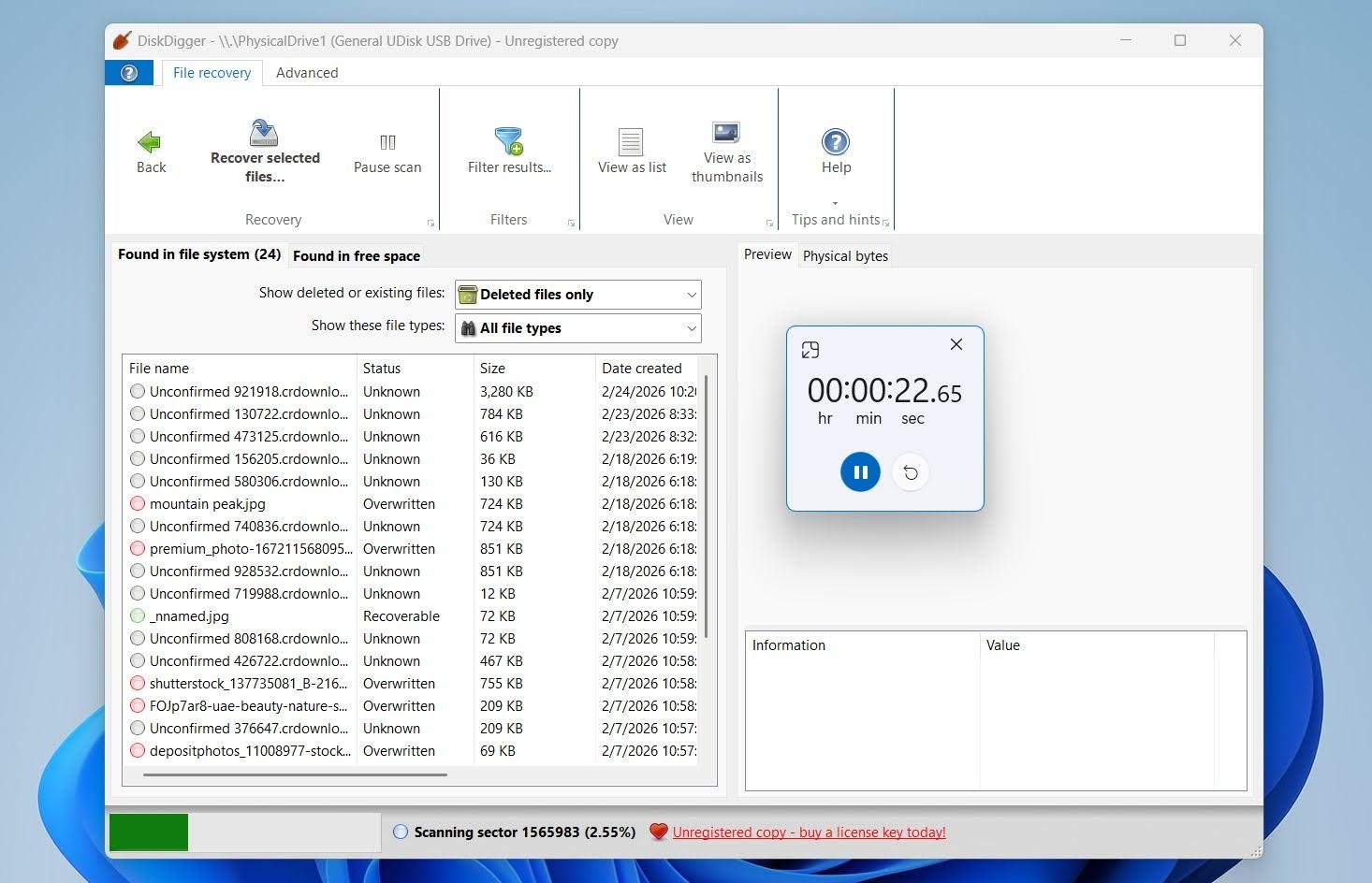
Task: Close the stopwatch timer window
Action: click(956, 344)
